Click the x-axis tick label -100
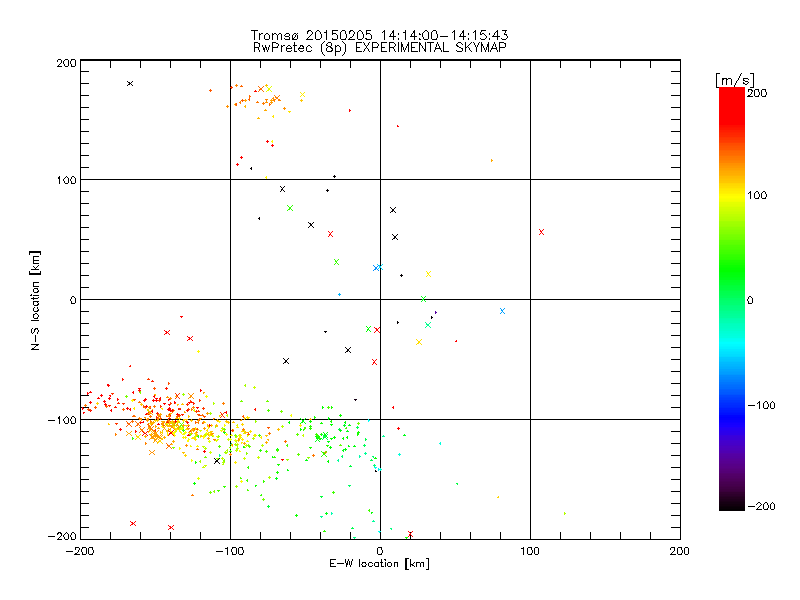 [x=230, y=551]
